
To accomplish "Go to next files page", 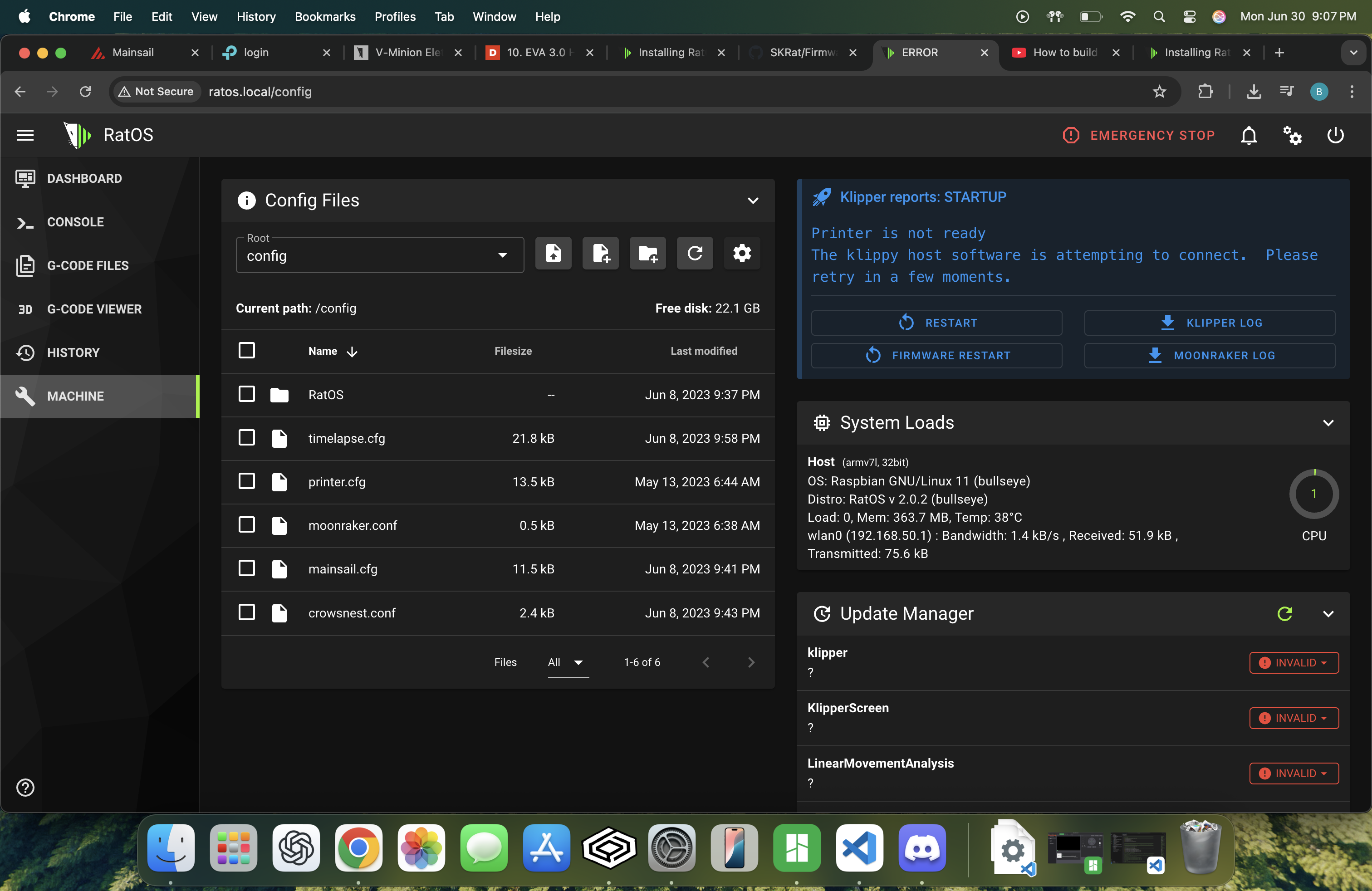I will (750, 662).
